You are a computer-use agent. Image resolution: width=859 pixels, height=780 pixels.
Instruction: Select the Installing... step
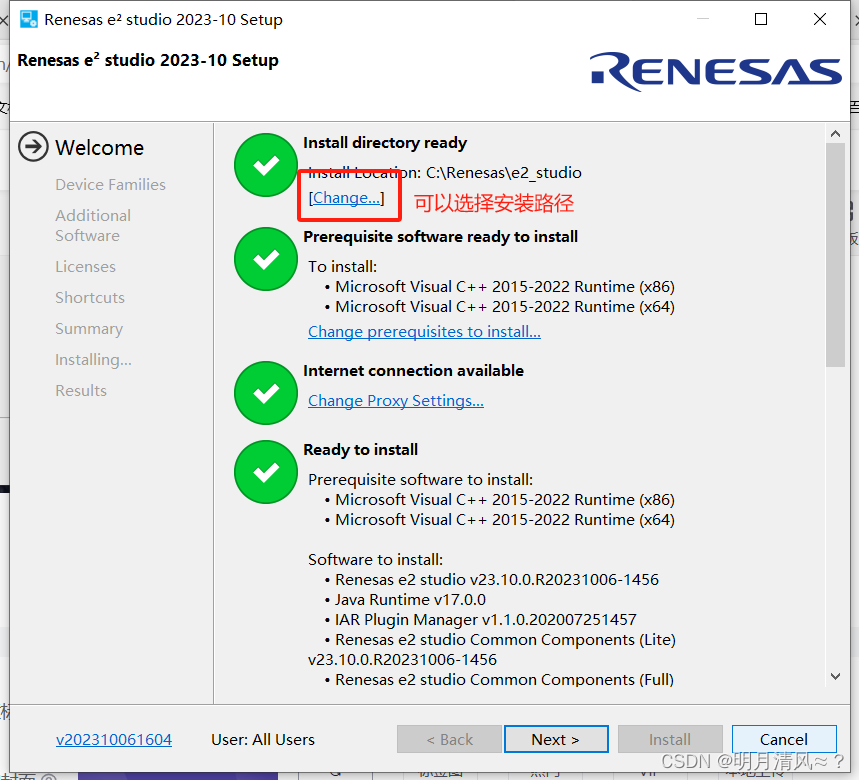click(93, 360)
